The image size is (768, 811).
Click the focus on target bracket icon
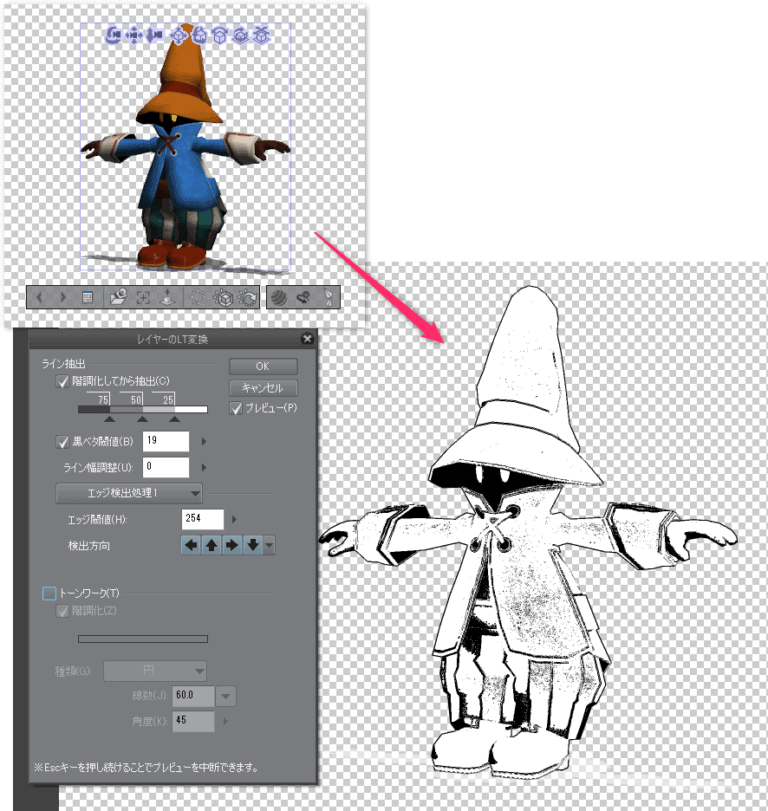pyautogui.click(x=143, y=297)
